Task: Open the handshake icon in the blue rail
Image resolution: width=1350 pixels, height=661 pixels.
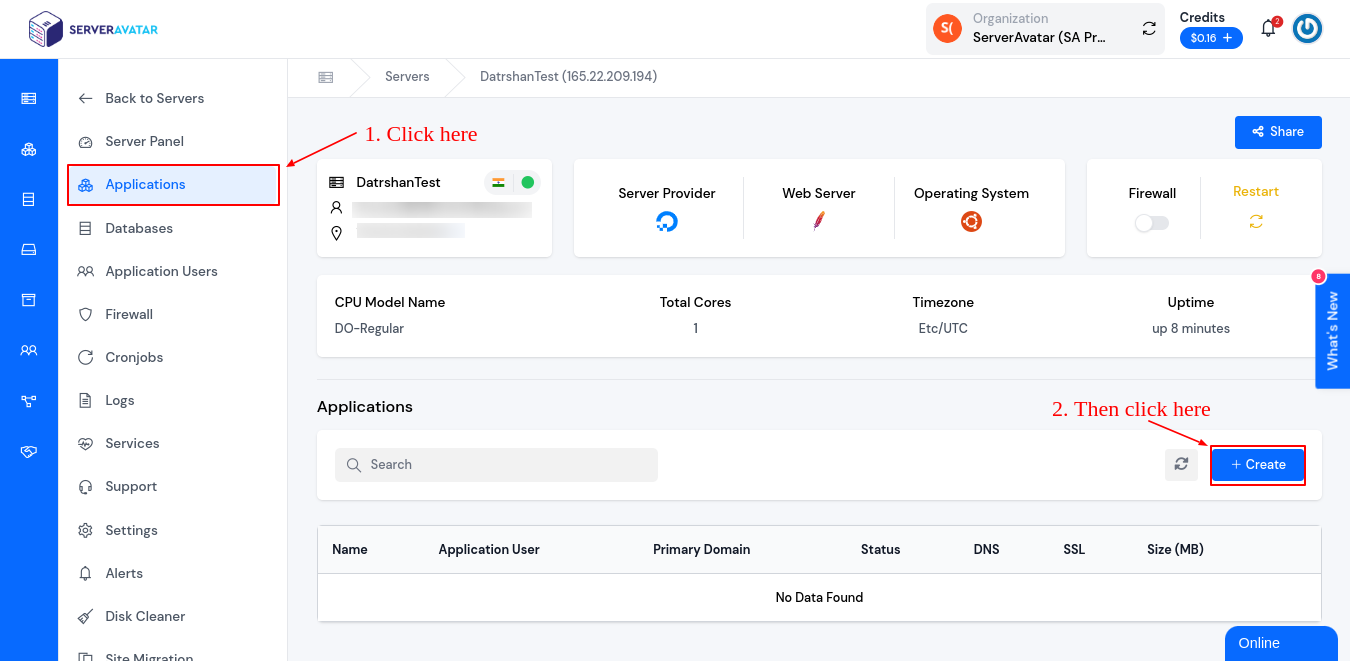Action: (x=29, y=452)
